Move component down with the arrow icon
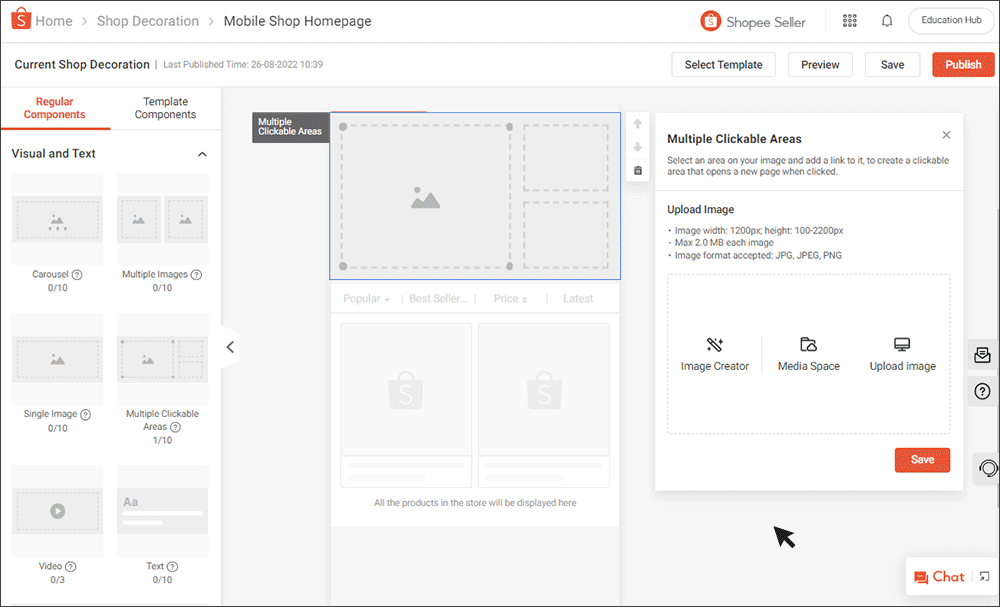The width and height of the screenshot is (1000, 607). tap(638, 147)
